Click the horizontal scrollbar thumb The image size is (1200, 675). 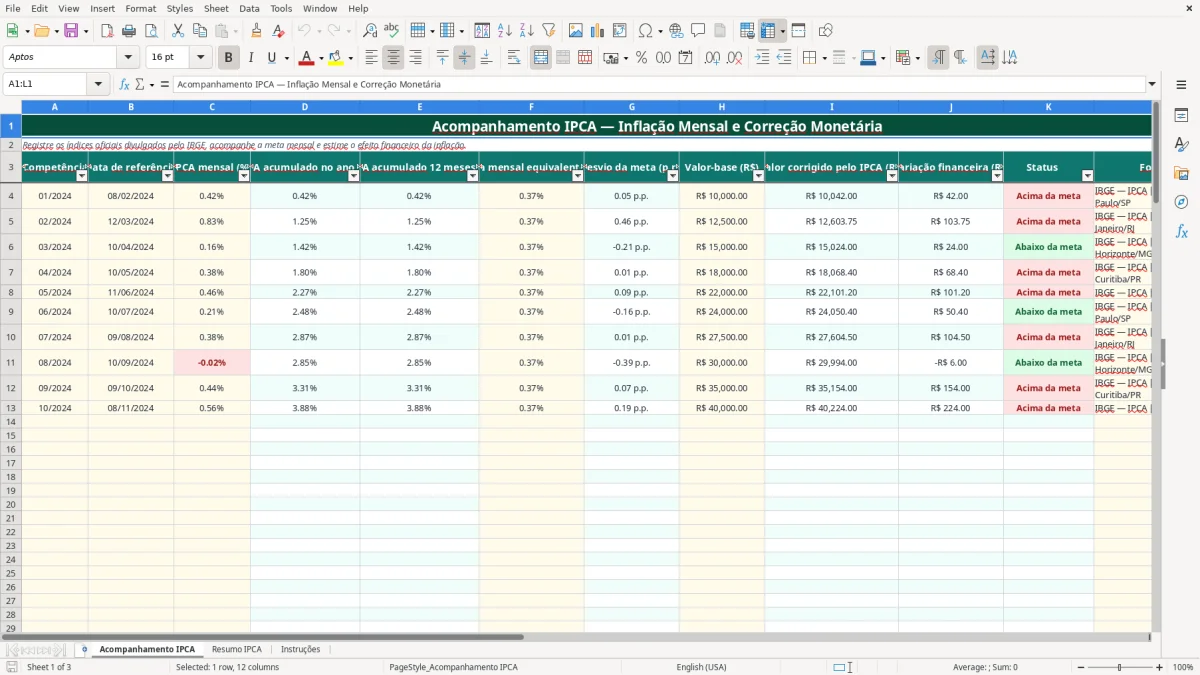pos(262,636)
